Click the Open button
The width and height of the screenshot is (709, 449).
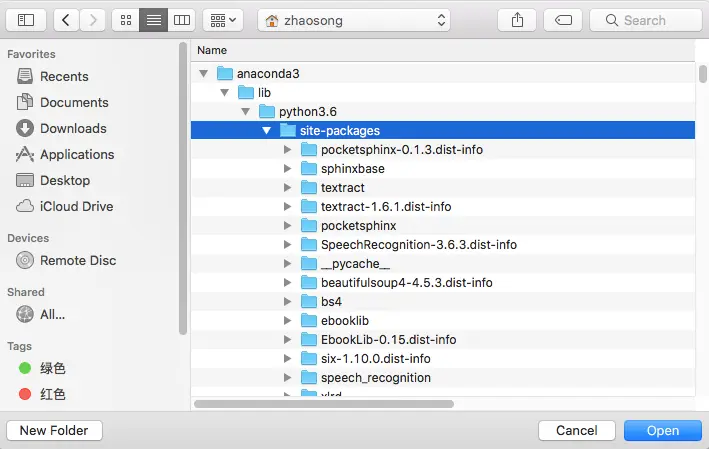pyautogui.click(x=663, y=430)
